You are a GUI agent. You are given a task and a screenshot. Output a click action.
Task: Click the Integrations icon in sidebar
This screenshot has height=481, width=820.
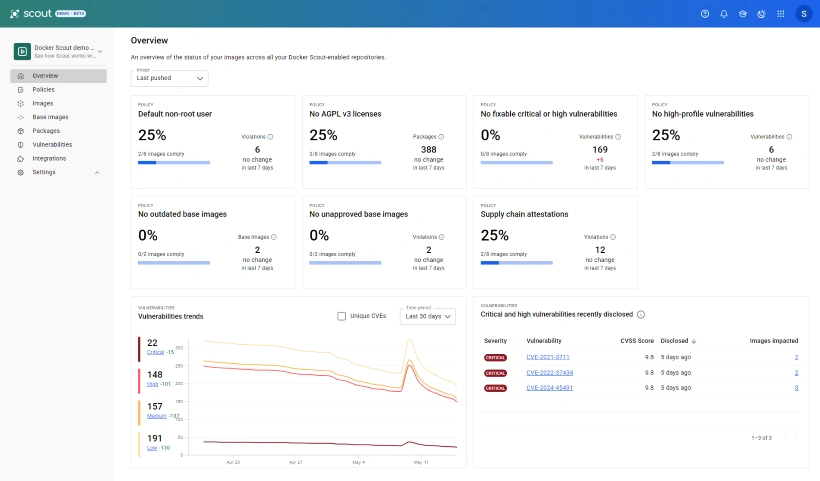(x=21, y=158)
